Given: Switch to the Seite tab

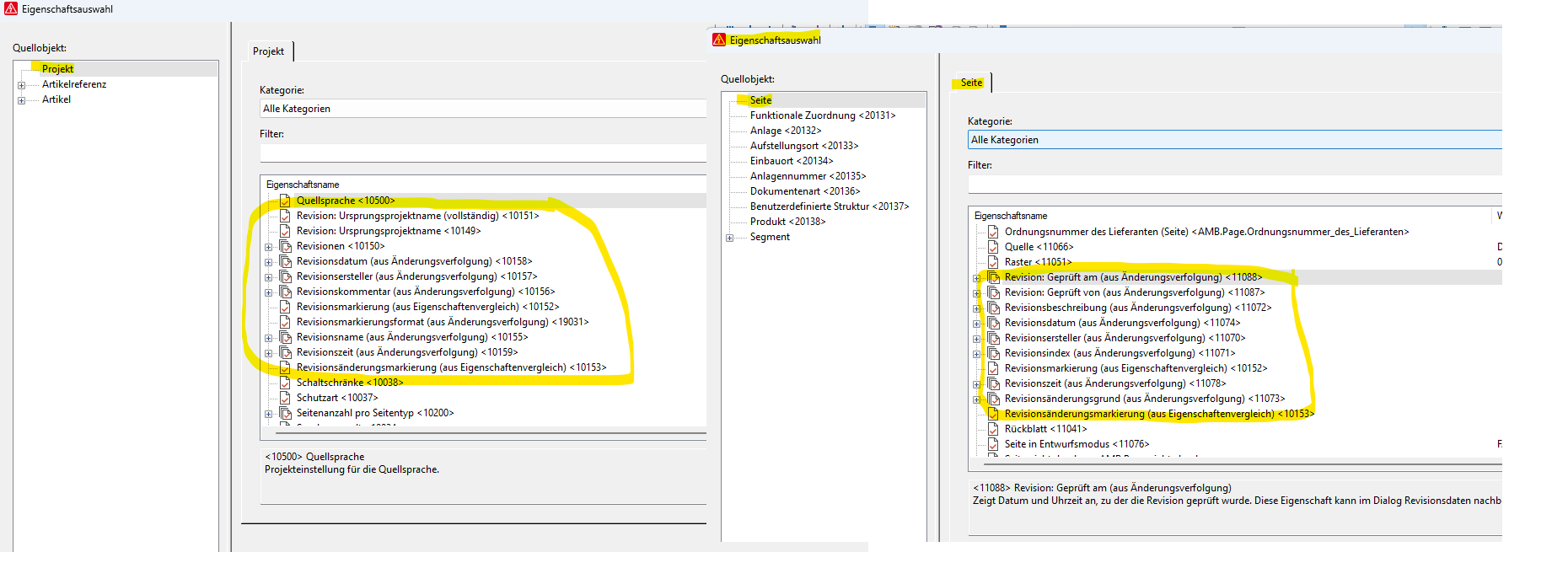Looking at the screenshot, I should (x=971, y=83).
